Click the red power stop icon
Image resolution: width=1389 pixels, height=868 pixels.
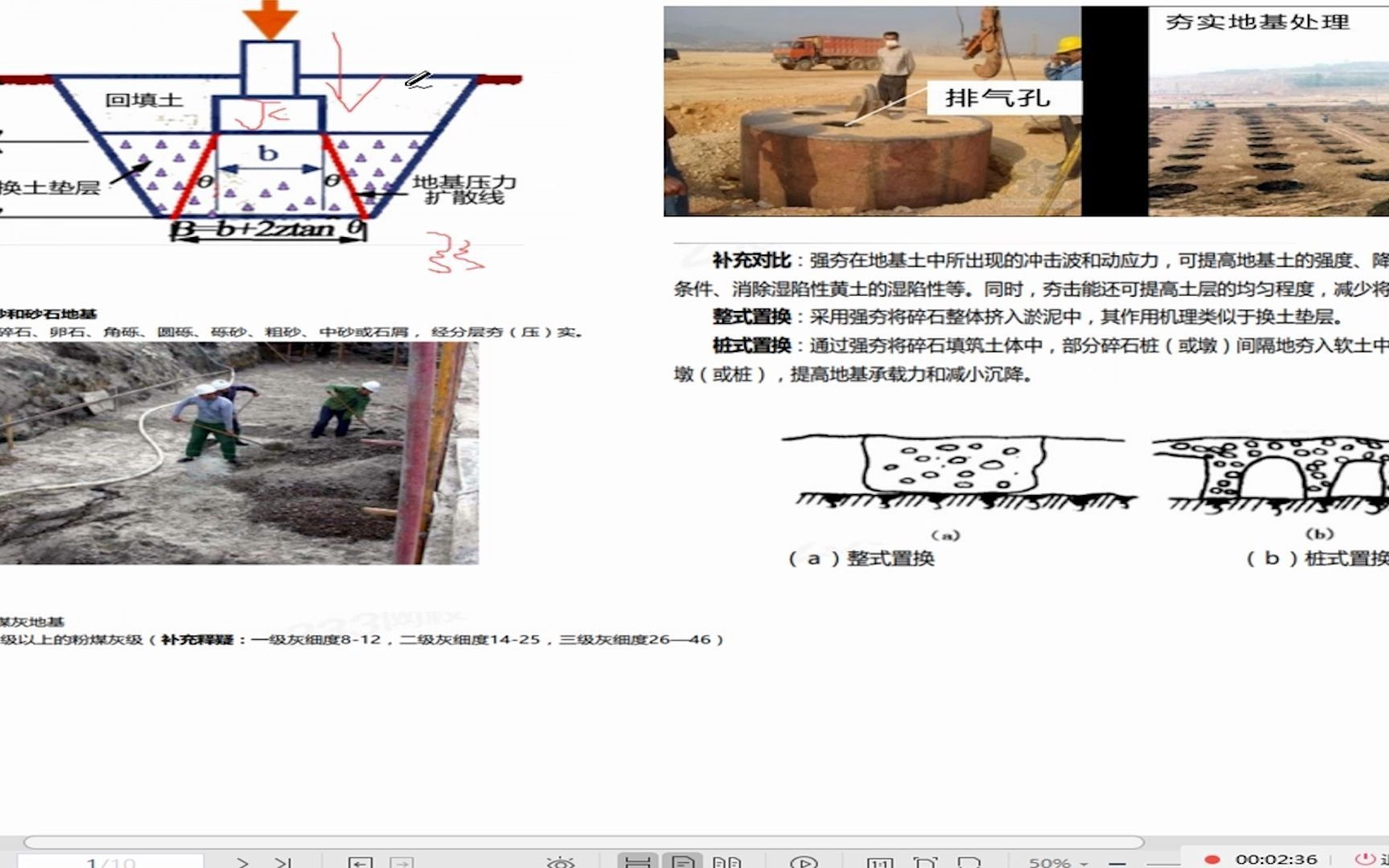pos(1364,859)
